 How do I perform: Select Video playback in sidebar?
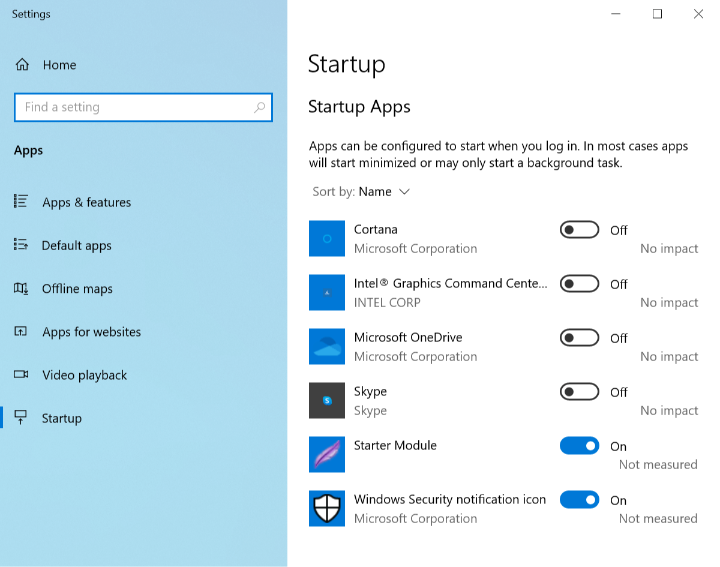(x=84, y=375)
